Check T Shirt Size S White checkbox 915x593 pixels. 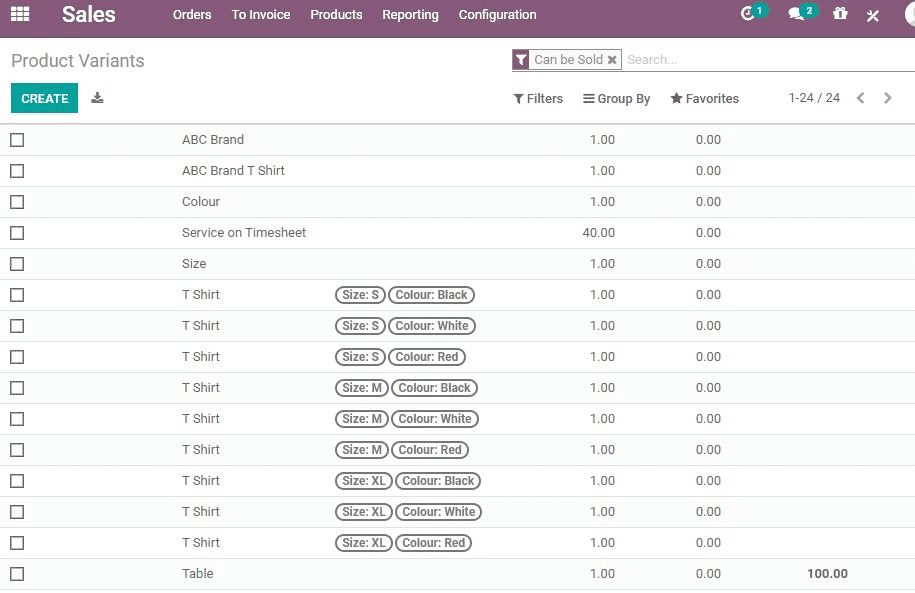point(17,326)
